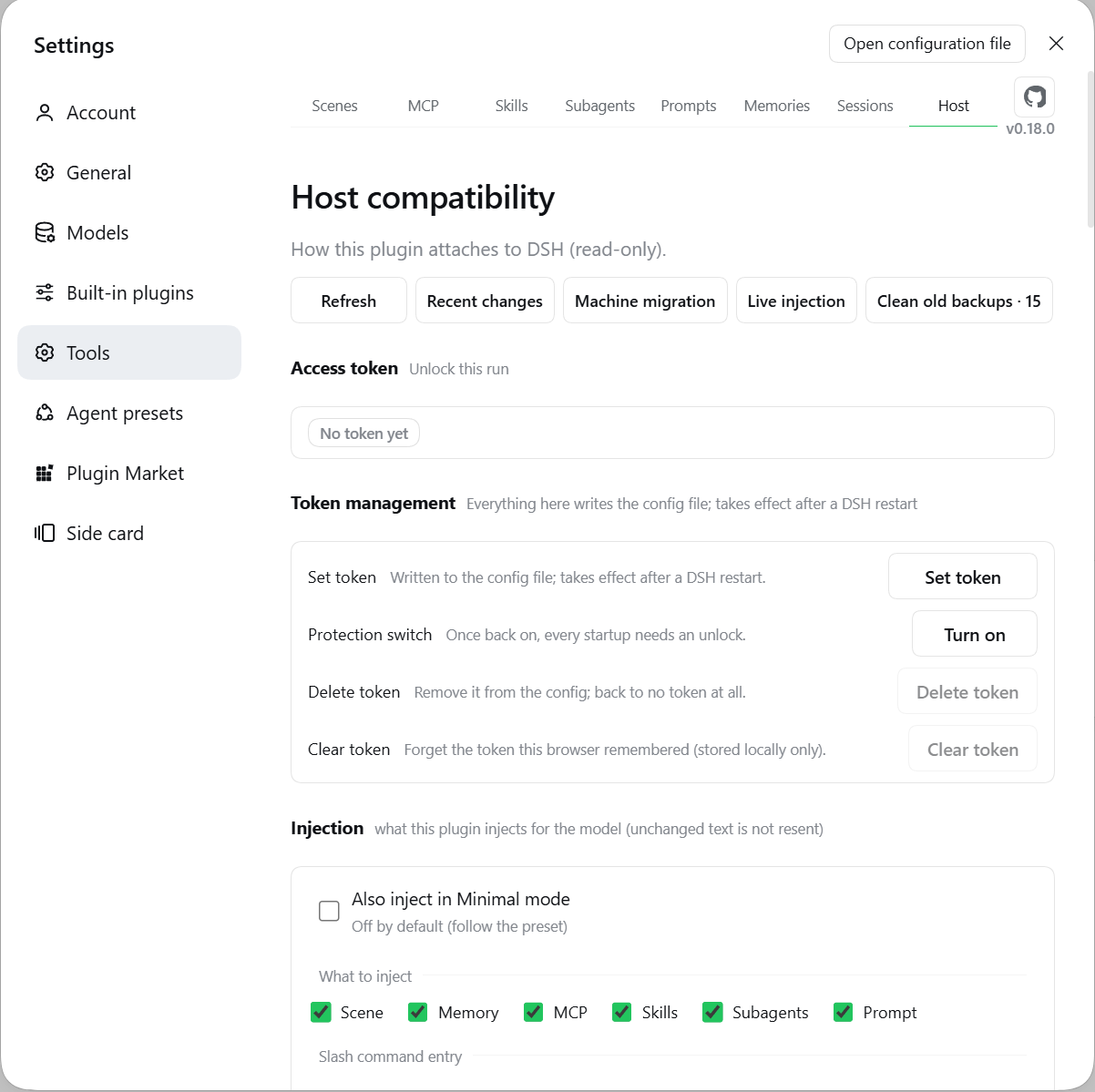Viewport: 1095px width, 1092px height.
Task: Click the Refresh button
Action: coord(349,301)
